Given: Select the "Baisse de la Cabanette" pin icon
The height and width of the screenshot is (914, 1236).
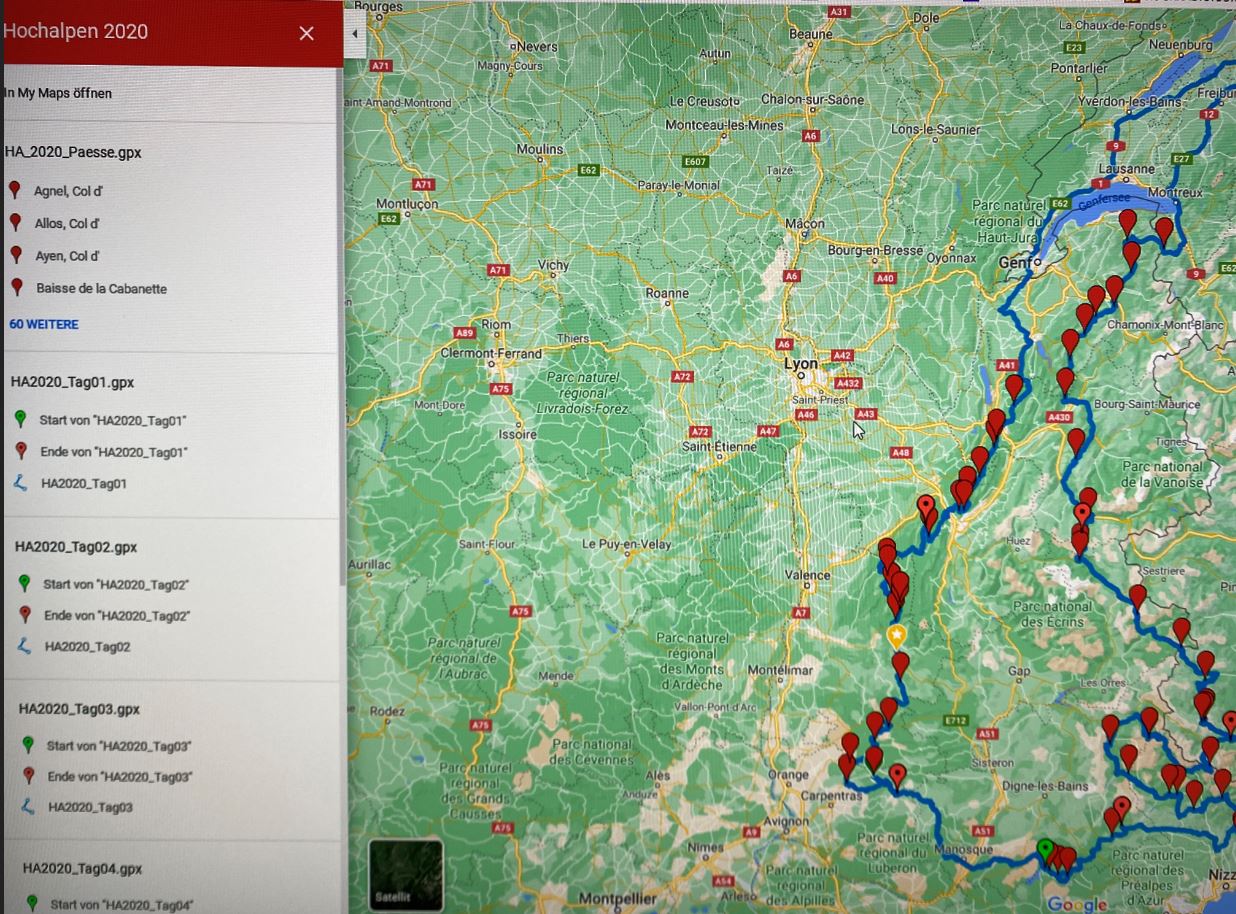Looking at the screenshot, I should [17, 288].
